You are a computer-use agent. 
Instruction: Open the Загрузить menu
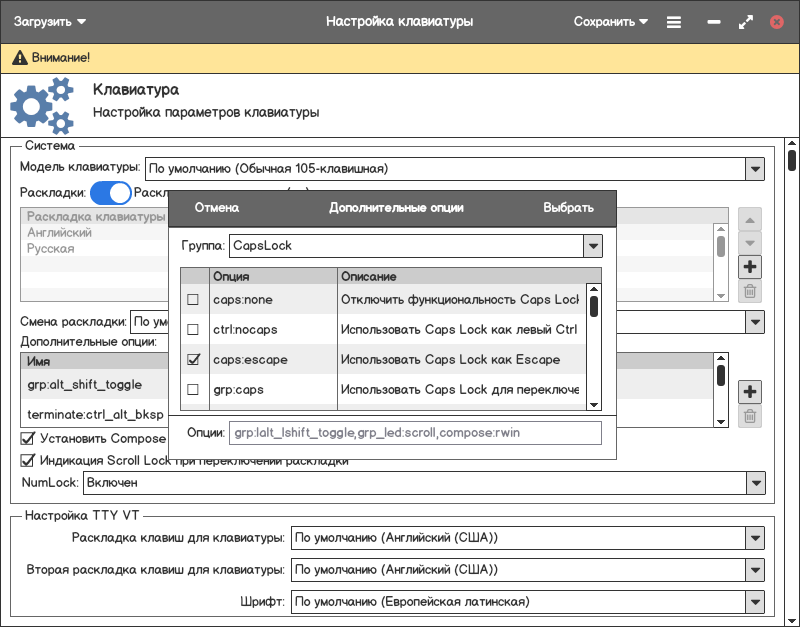pos(49,21)
